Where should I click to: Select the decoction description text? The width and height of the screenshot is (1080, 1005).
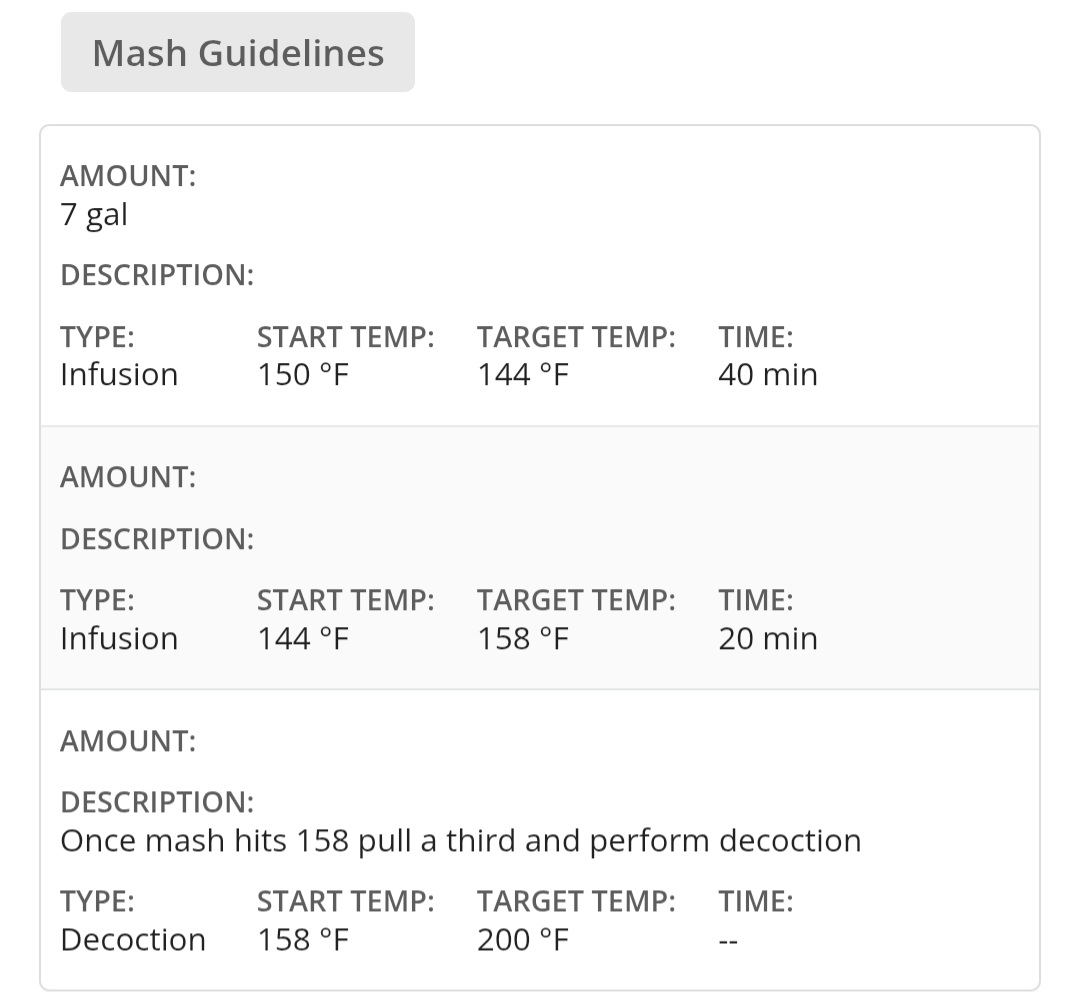pos(460,841)
